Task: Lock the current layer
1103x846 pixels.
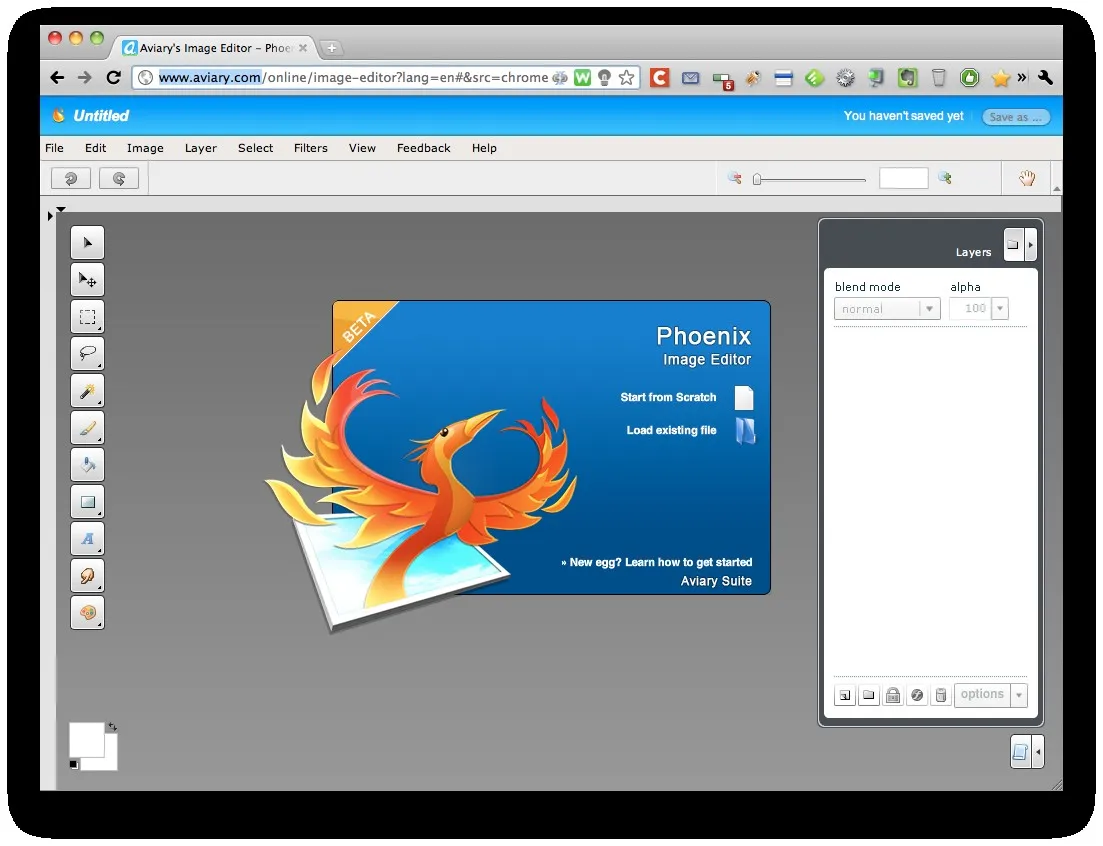Action: pos(893,696)
